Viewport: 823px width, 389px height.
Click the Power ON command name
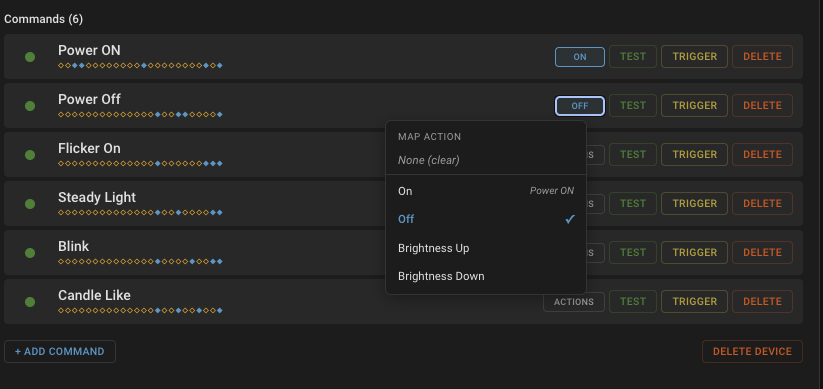click(89, 50)
